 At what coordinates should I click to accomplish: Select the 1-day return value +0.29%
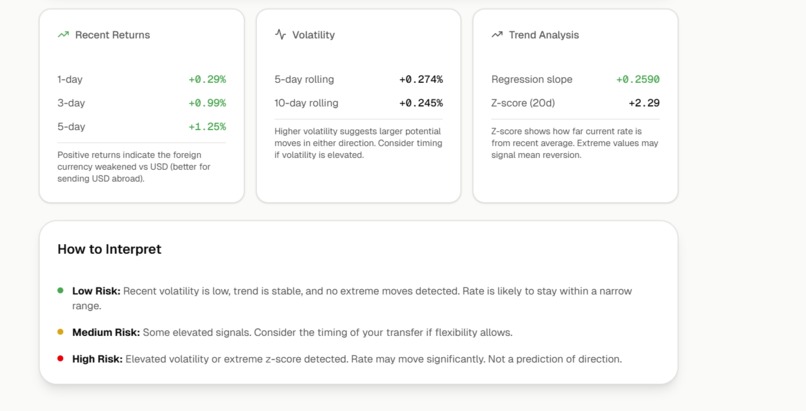[207, 79]
